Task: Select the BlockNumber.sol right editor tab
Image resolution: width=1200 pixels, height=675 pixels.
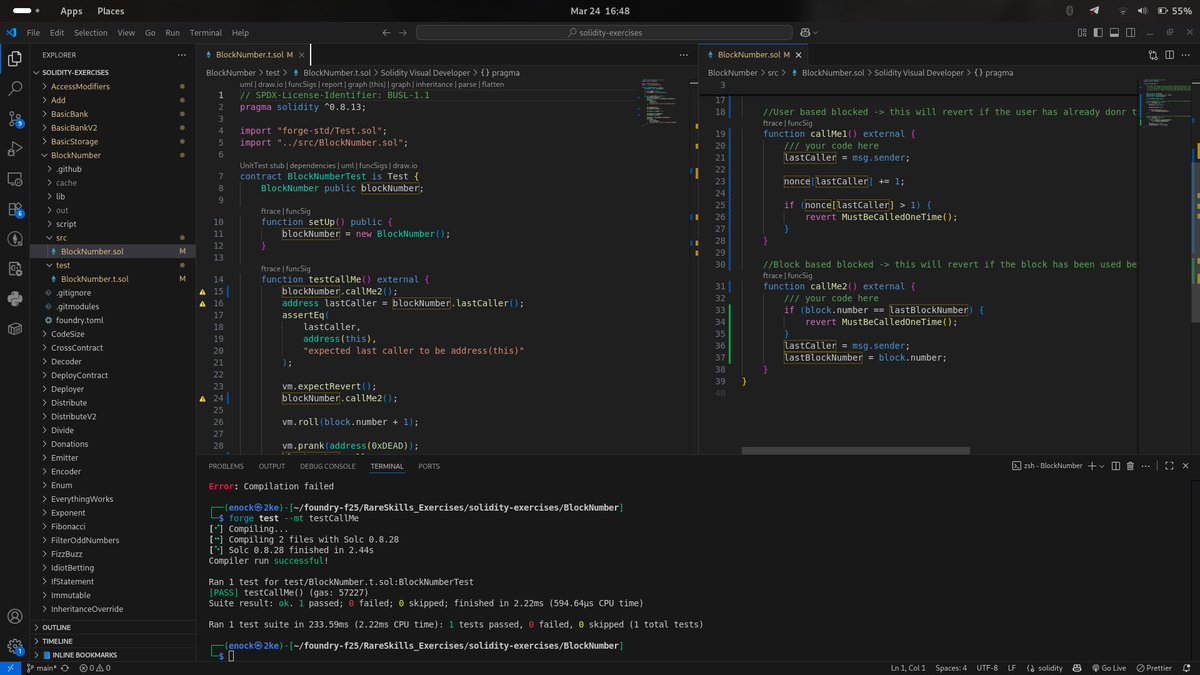Action: (x=753, y=55)
